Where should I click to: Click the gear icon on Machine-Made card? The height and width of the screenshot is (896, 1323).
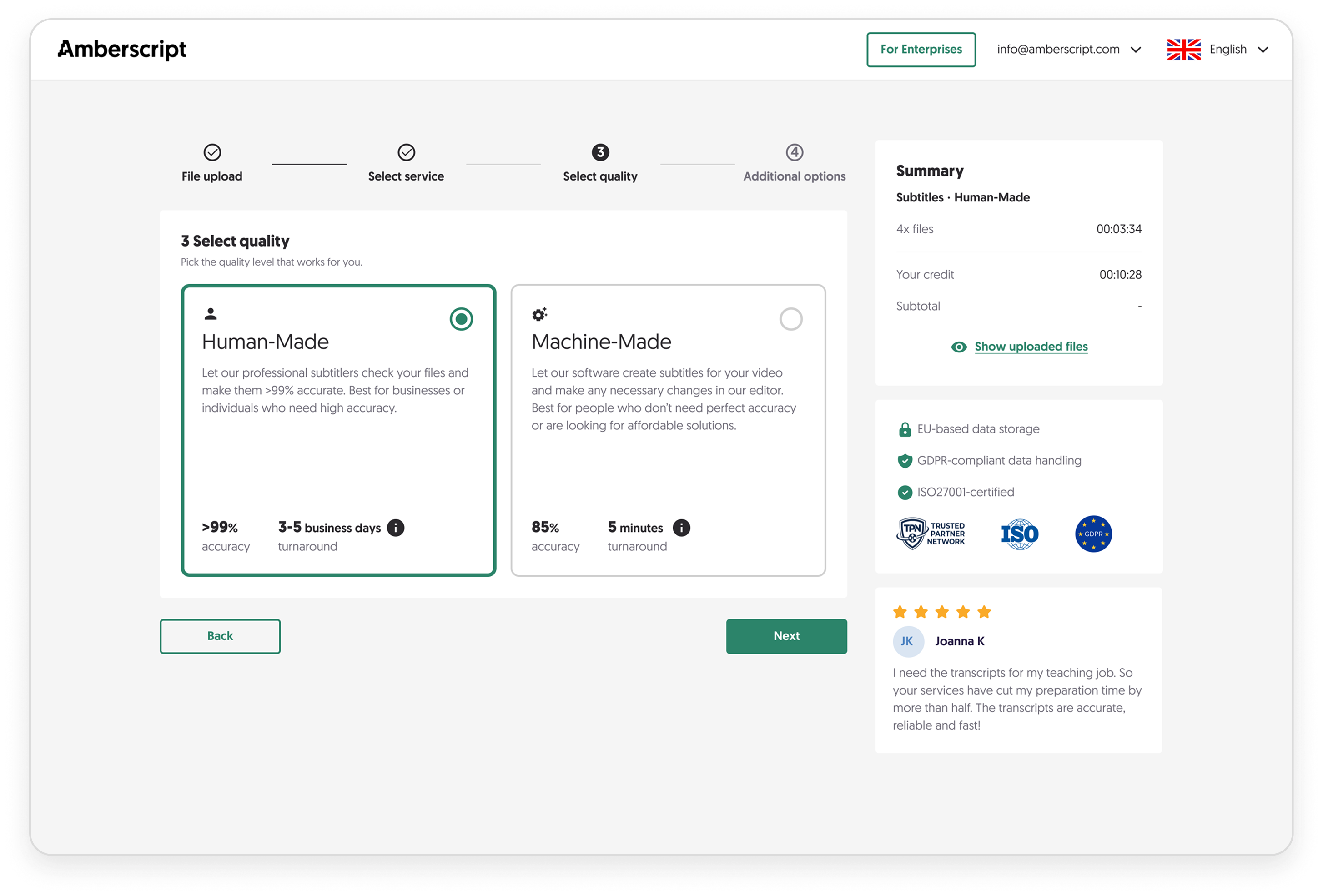(x=540, y=314)
